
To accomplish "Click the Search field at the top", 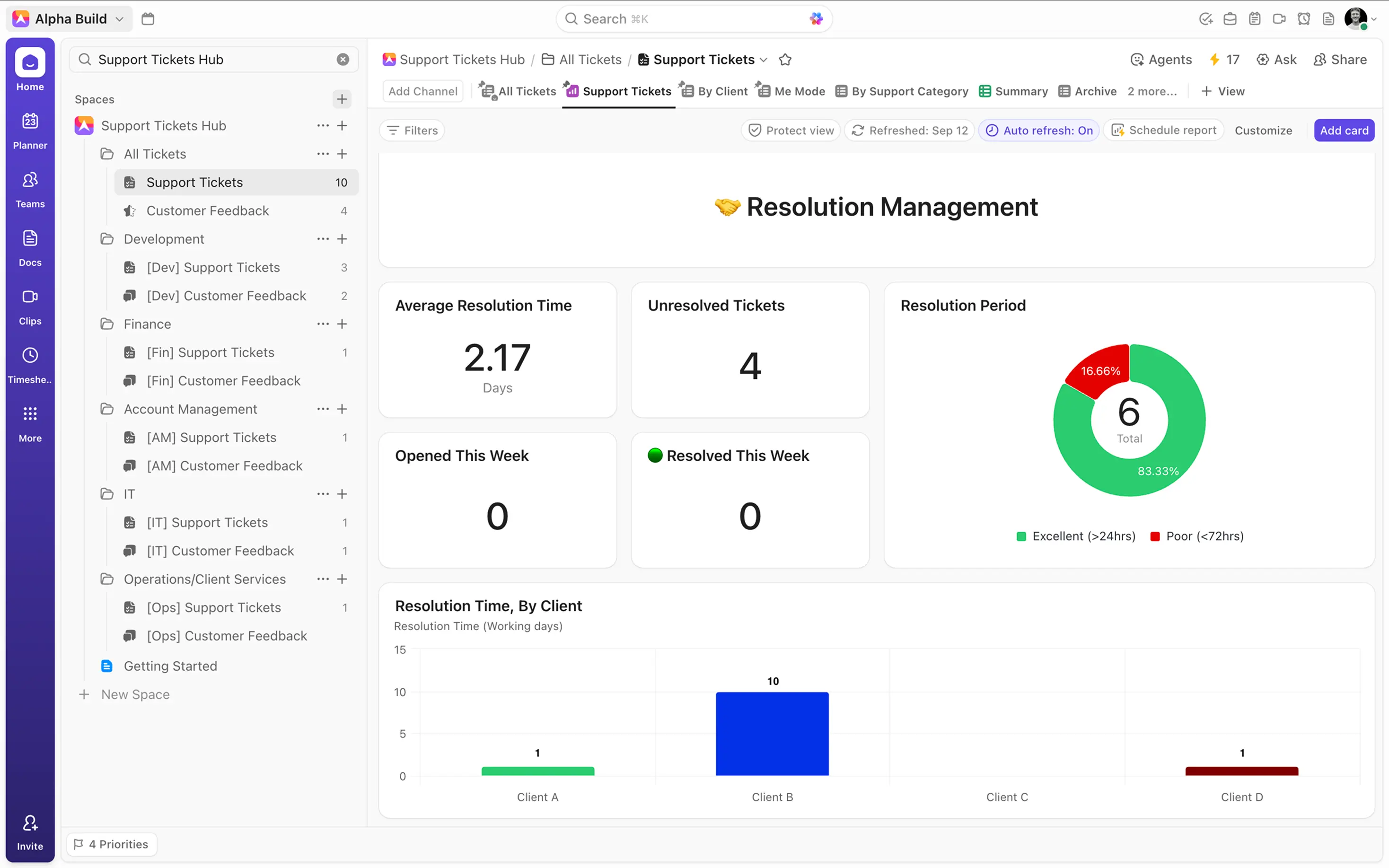I will 694,18.
